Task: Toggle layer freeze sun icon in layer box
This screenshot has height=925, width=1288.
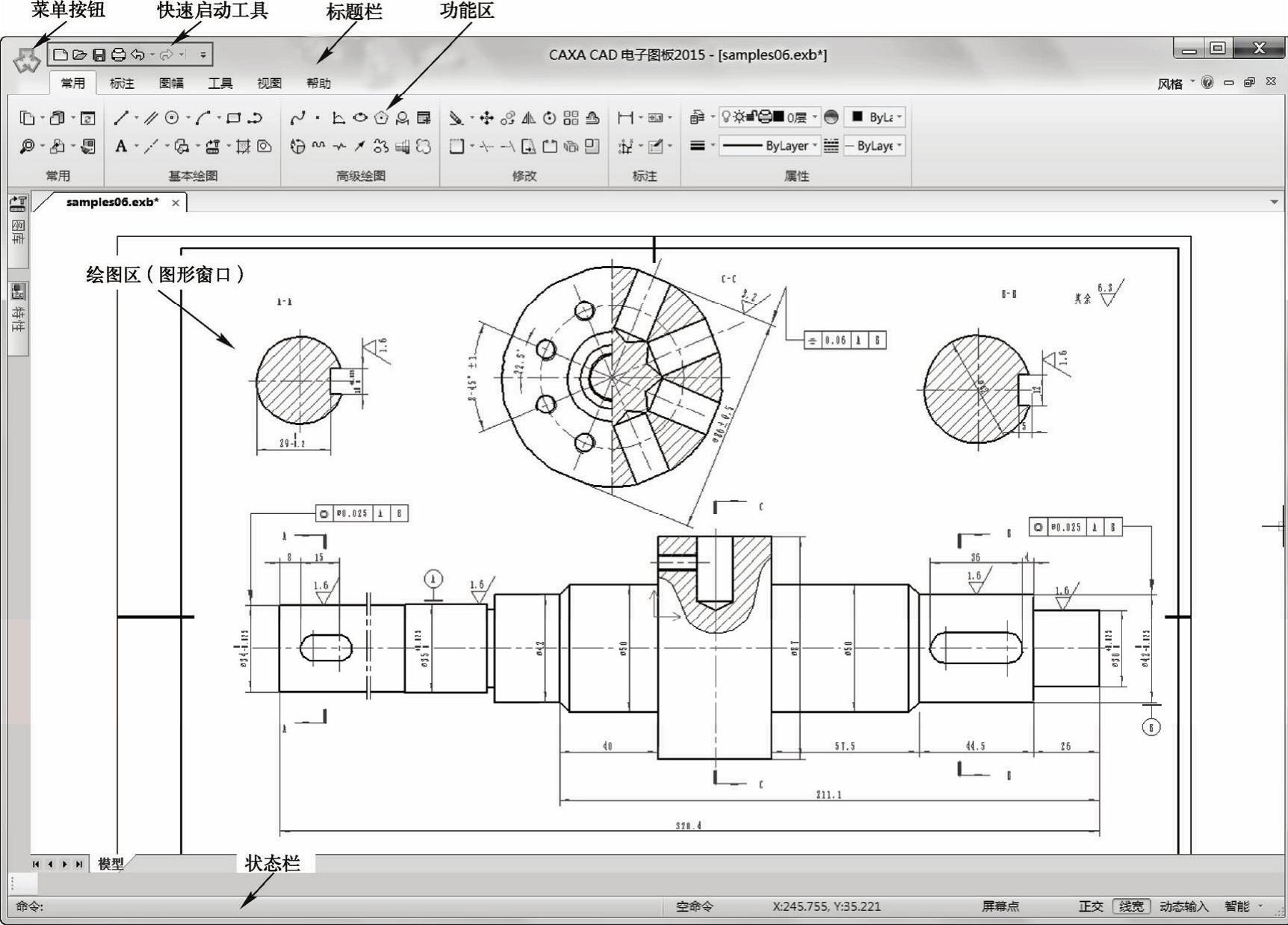Action: click(x=739, y=117)
